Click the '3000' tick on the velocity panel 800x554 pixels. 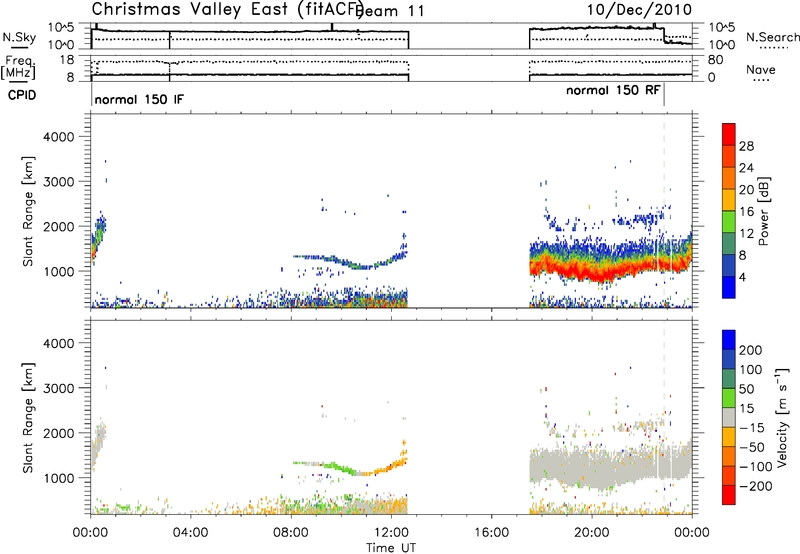(x=58, y=388)
